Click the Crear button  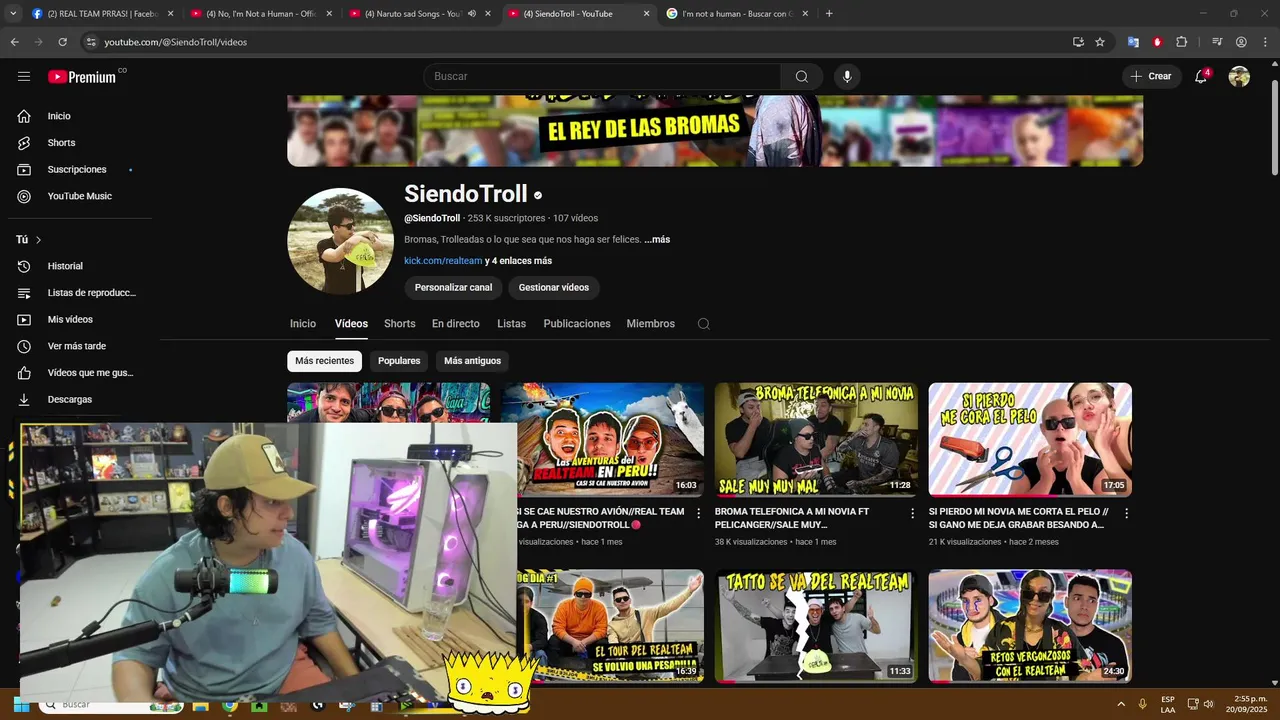(x=1150, y=76)
